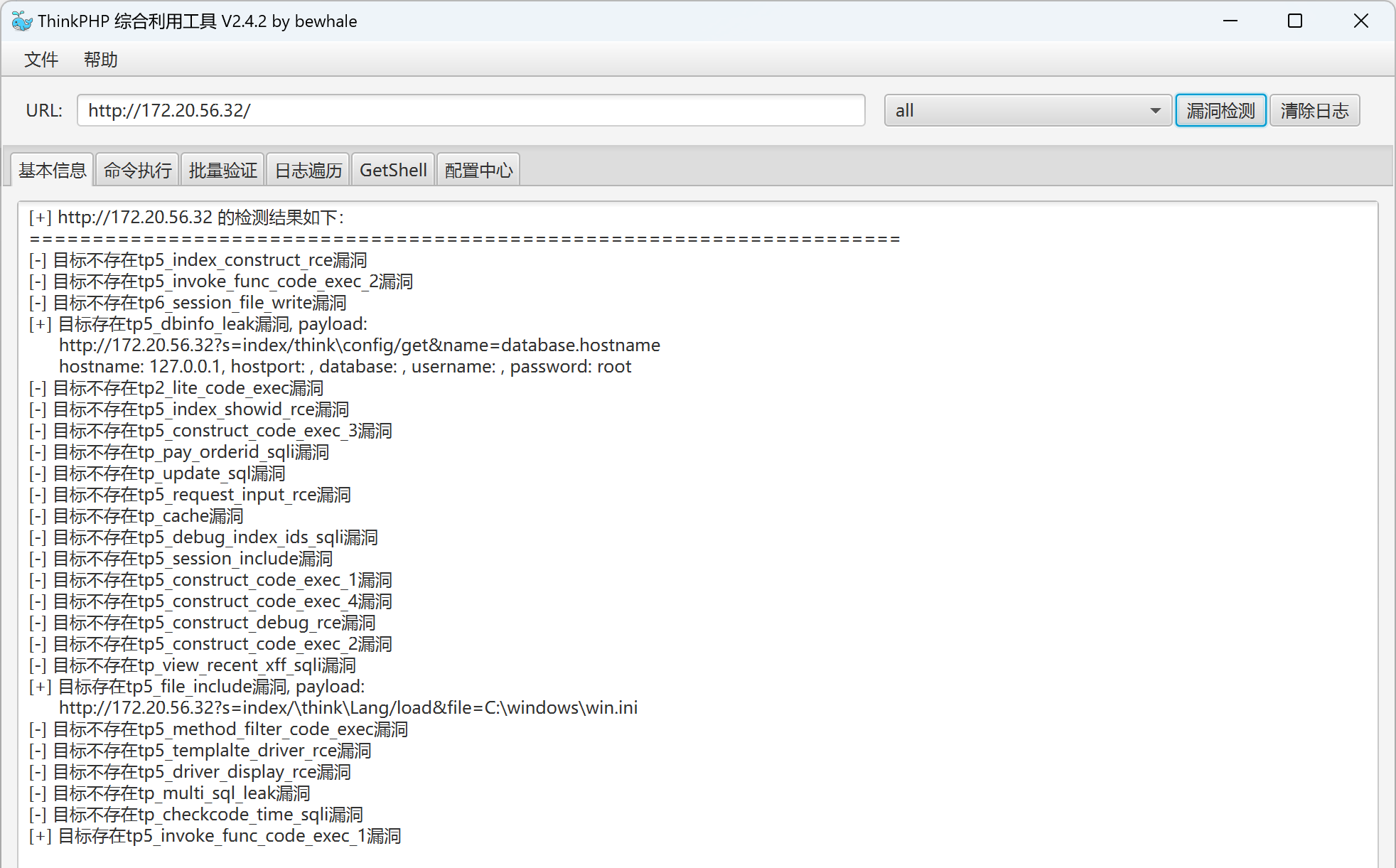Click the 漏洞检测 button

coord(1220,110)
